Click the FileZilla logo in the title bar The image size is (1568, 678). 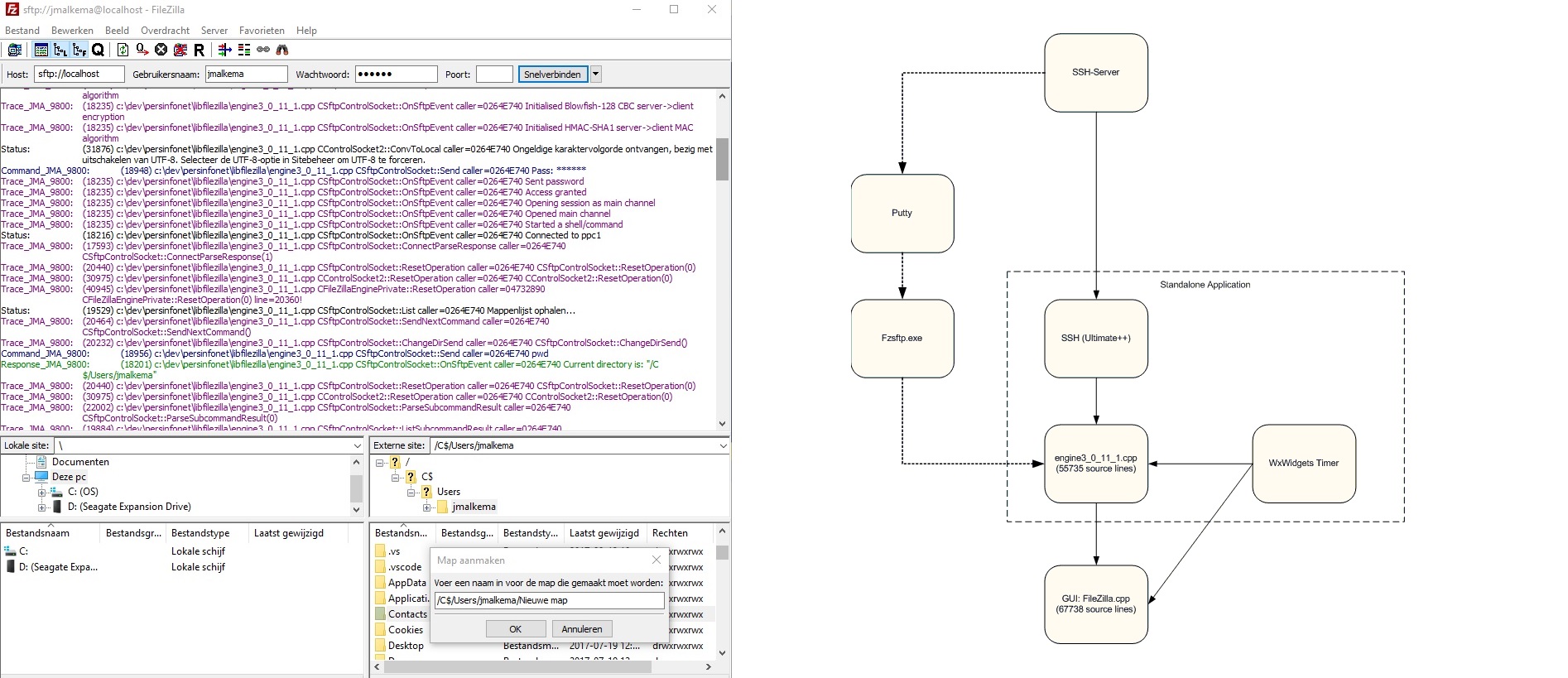point(12,9)
